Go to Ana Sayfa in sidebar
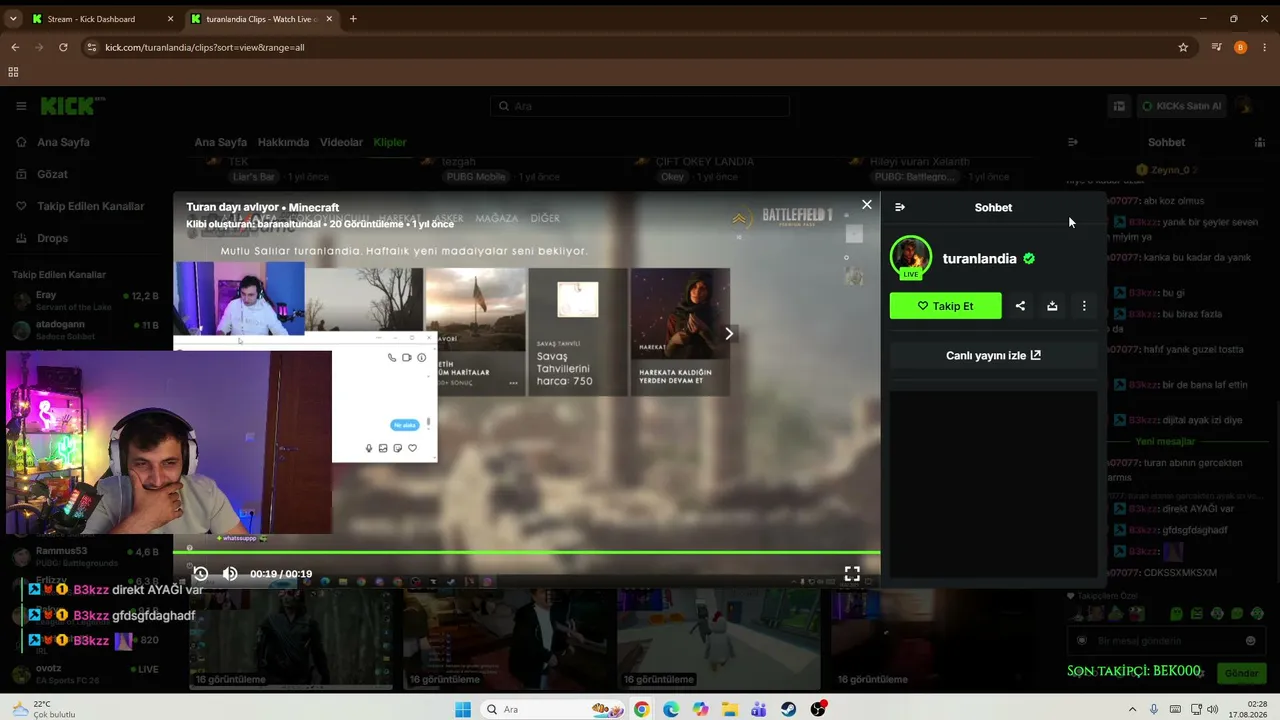The width and height of the screenshot is (1280, 720). point(63,142)
